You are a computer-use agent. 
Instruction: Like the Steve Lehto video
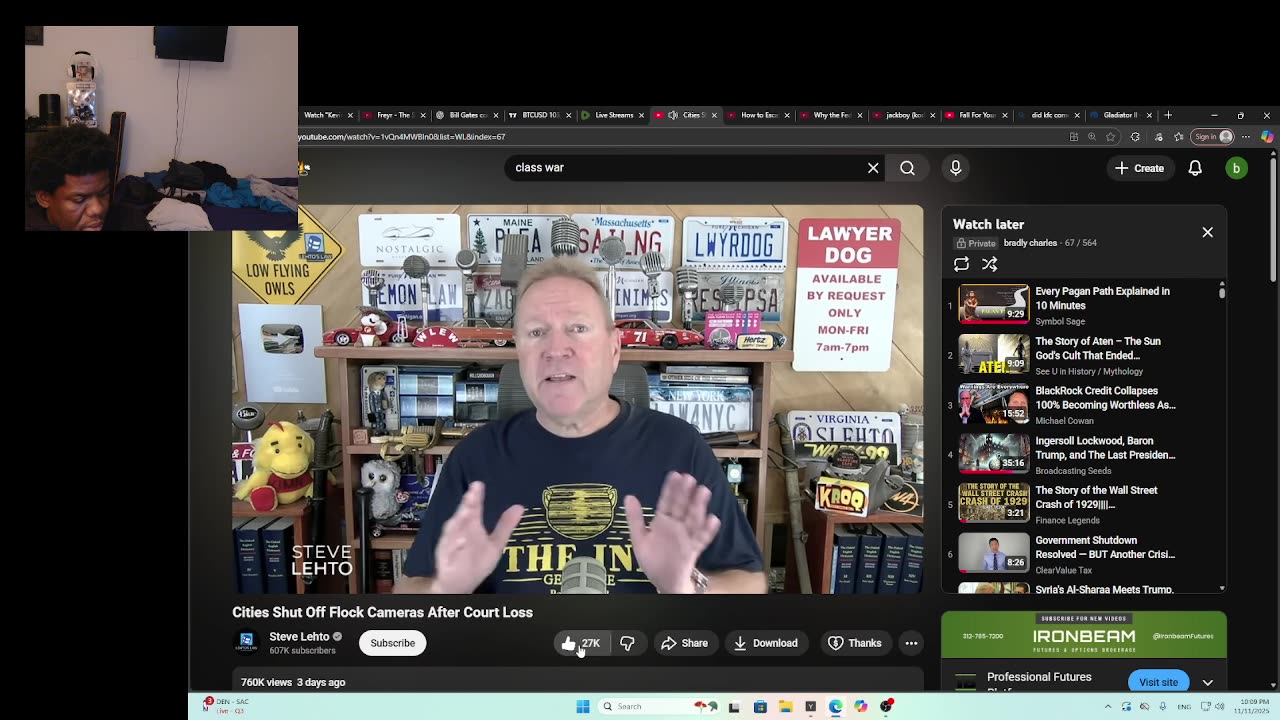pos(580,643)
